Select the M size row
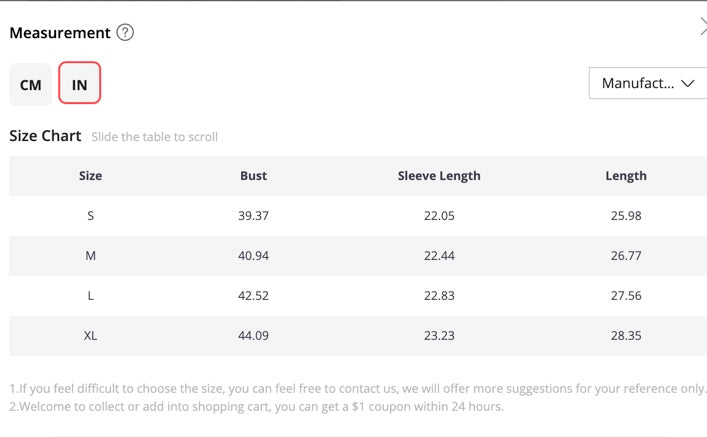This screenshot has width=707, height=437. coord(90,256)
